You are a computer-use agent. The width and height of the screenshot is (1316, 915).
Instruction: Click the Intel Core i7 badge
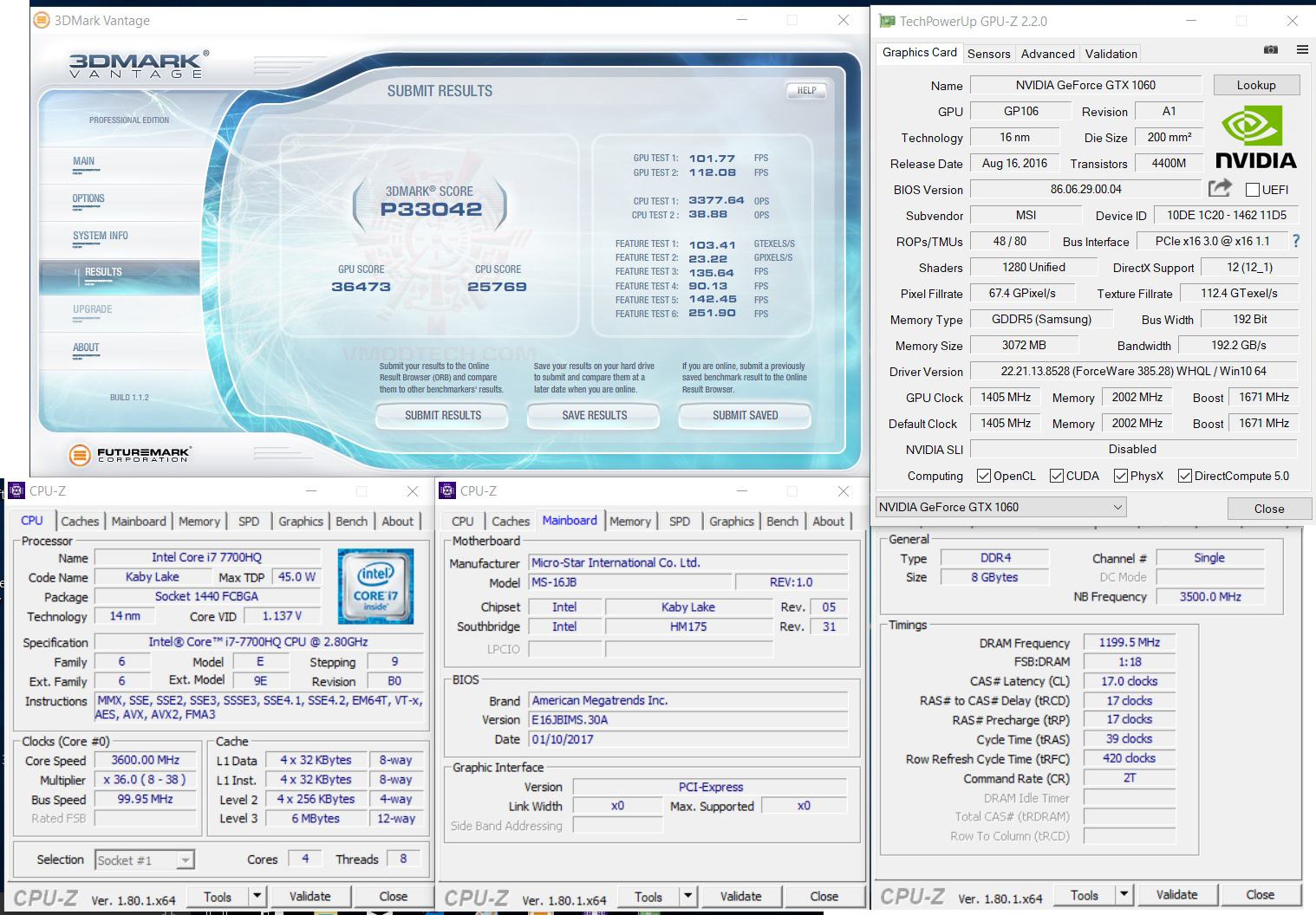point(375,587)
